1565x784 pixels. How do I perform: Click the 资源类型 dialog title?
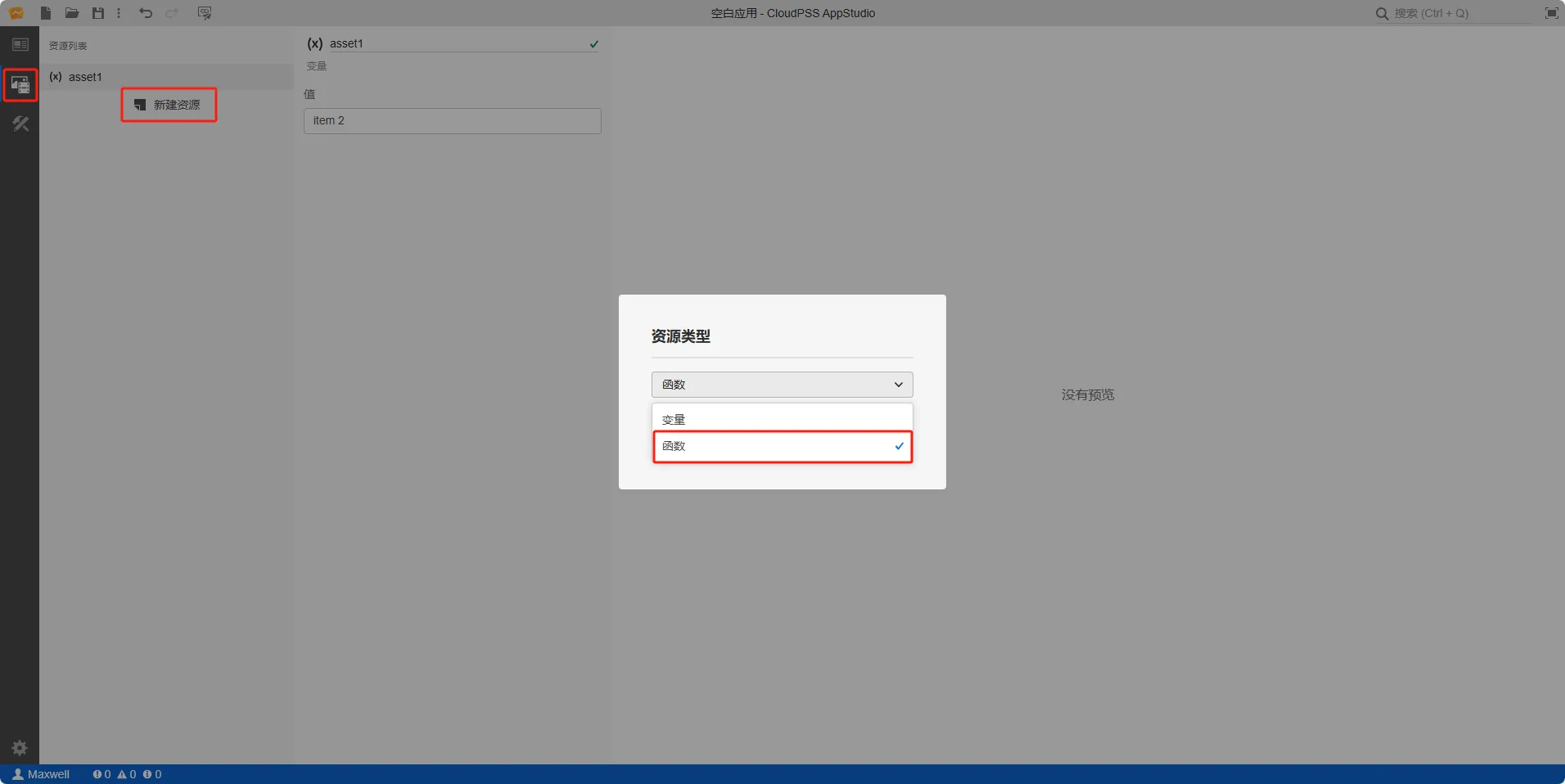tap(681, 336)
